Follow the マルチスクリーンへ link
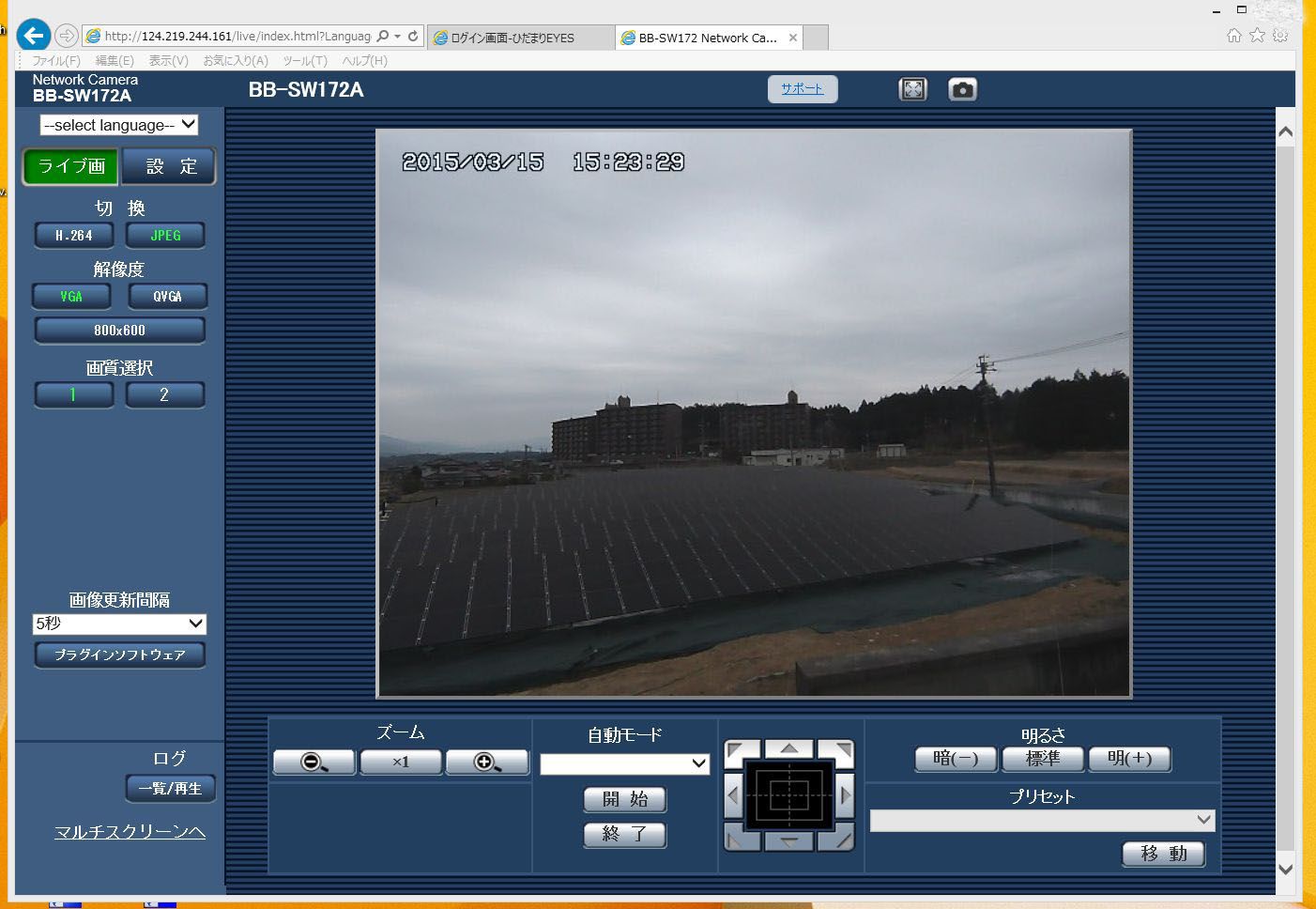This screenshot has width=1316, height=909. tap(130, 832)
